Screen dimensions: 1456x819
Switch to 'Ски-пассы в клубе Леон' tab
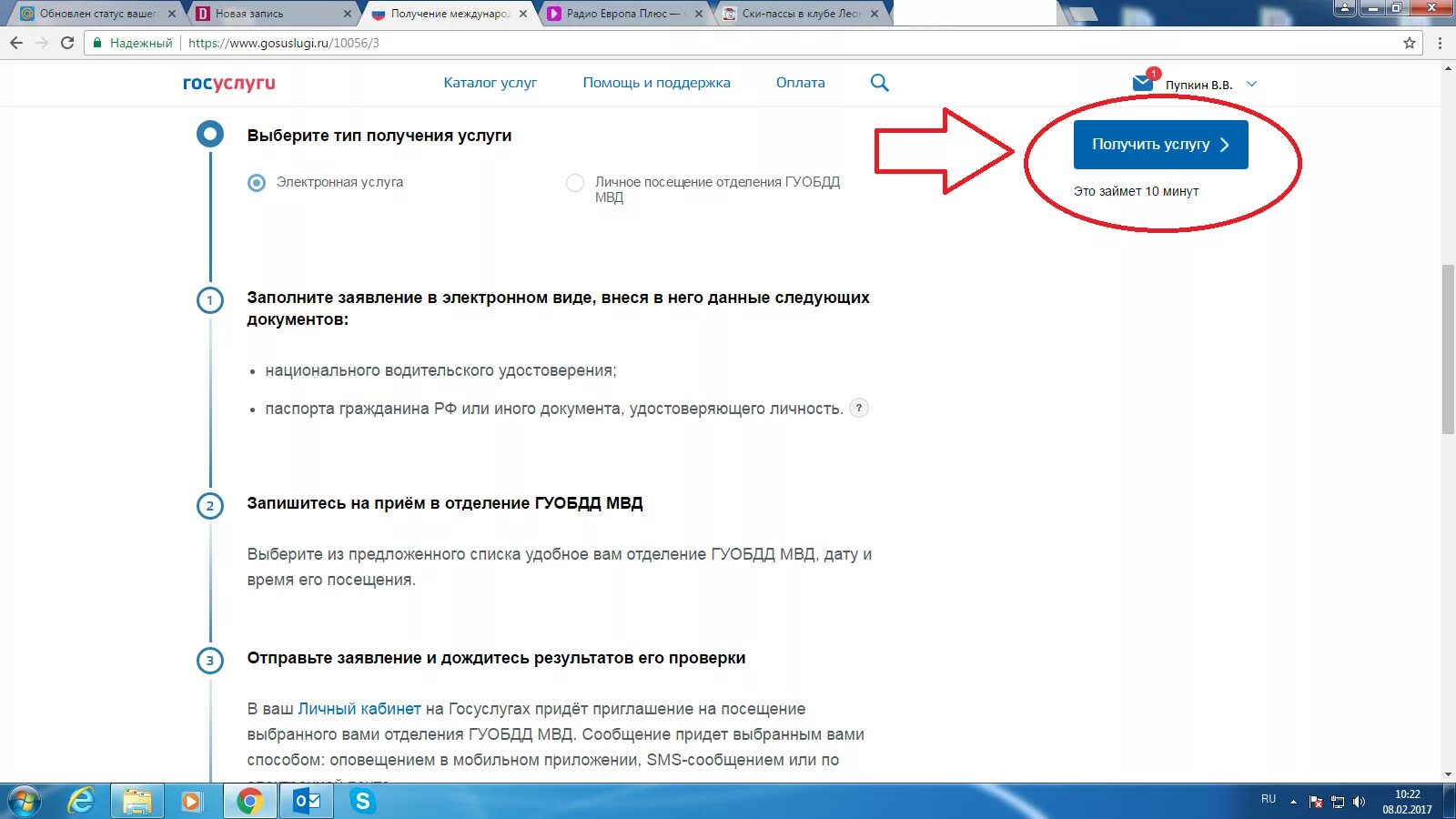point(800,14)
